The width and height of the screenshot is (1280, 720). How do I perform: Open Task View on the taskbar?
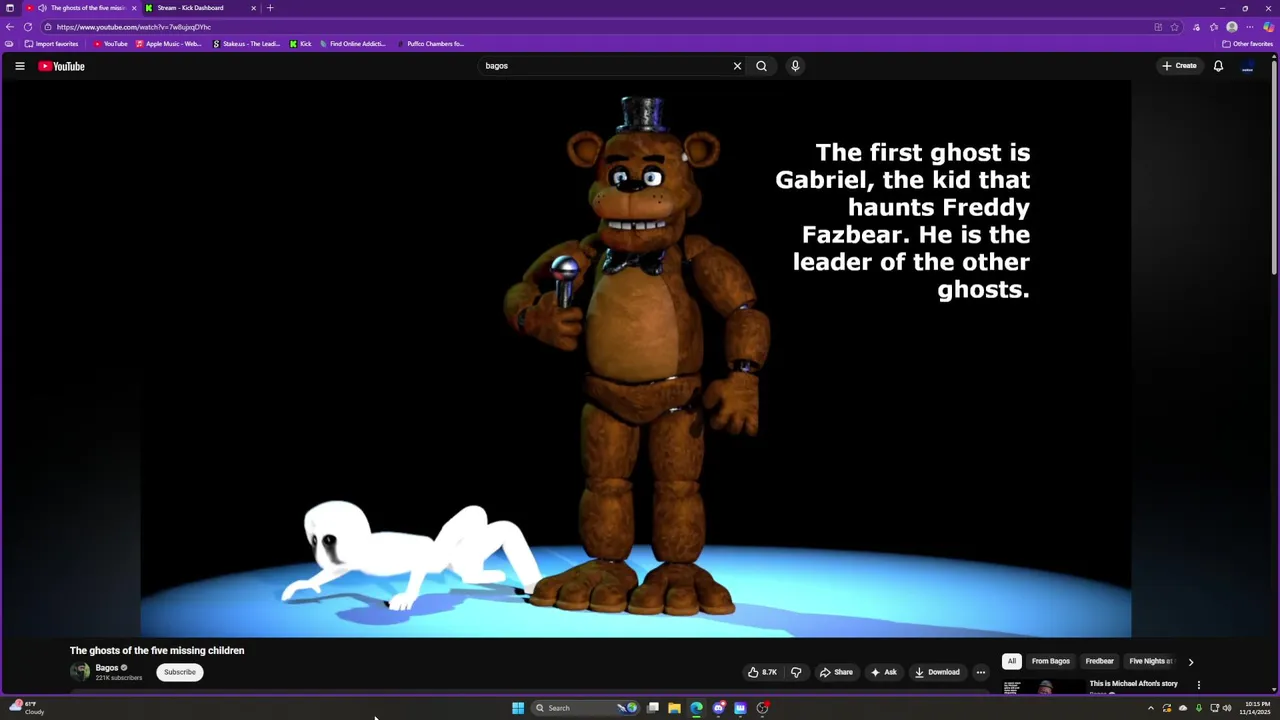pyautogui.click(x=653, y=708)
